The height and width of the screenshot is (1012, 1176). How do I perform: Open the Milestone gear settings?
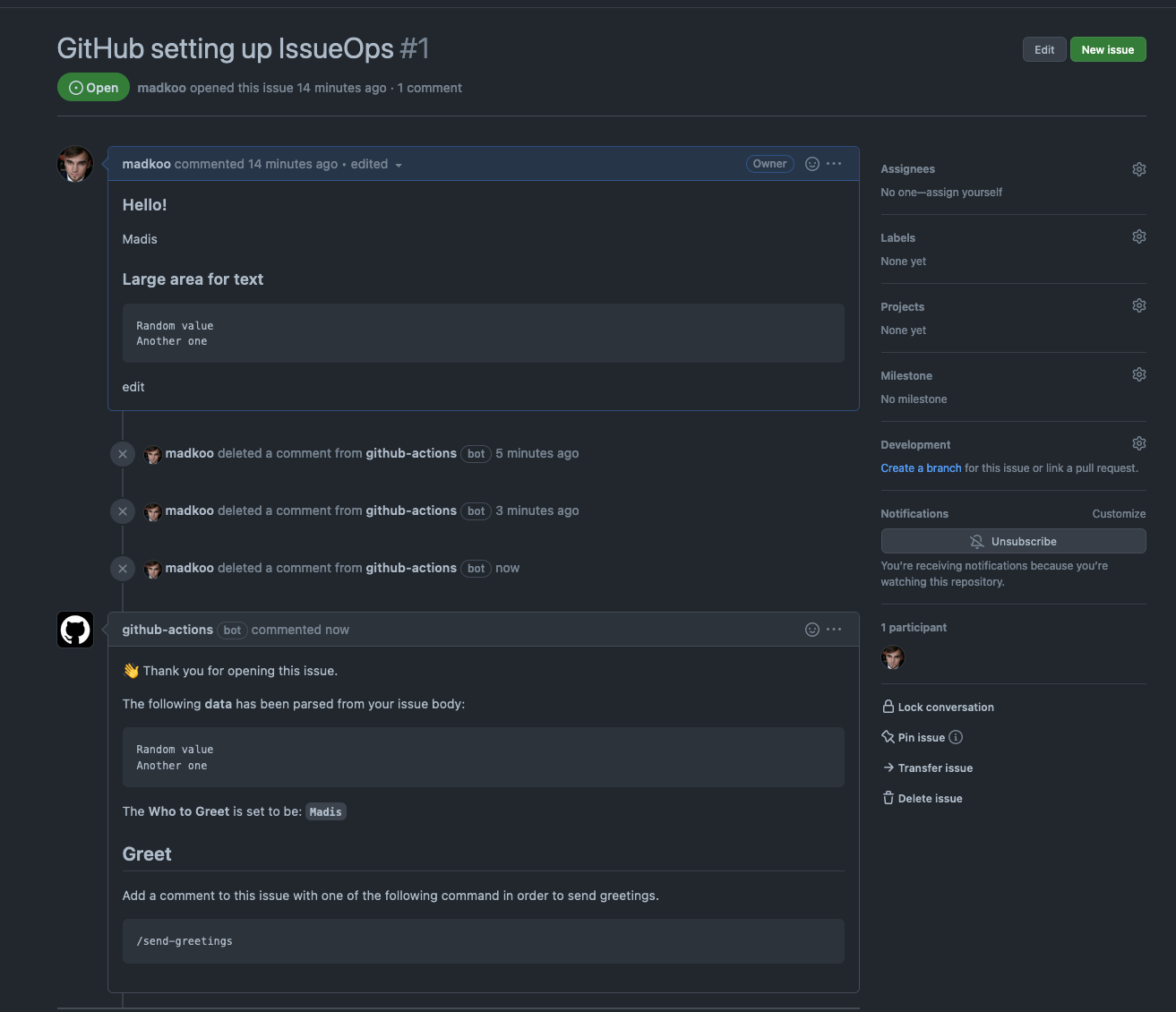coord(1138,375)
